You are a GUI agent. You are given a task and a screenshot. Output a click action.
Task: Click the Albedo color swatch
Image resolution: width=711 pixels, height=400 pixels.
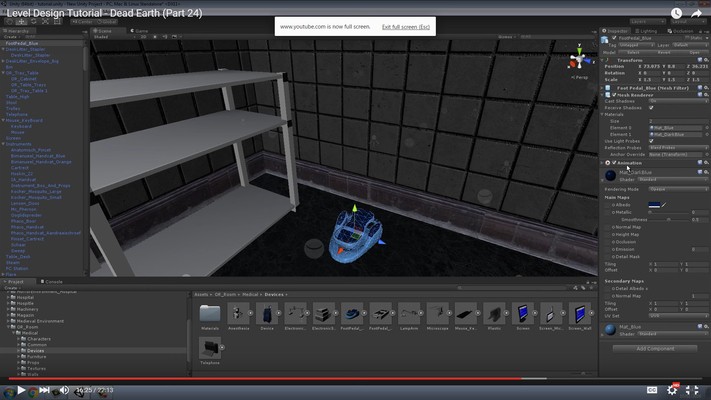(654, 205)
